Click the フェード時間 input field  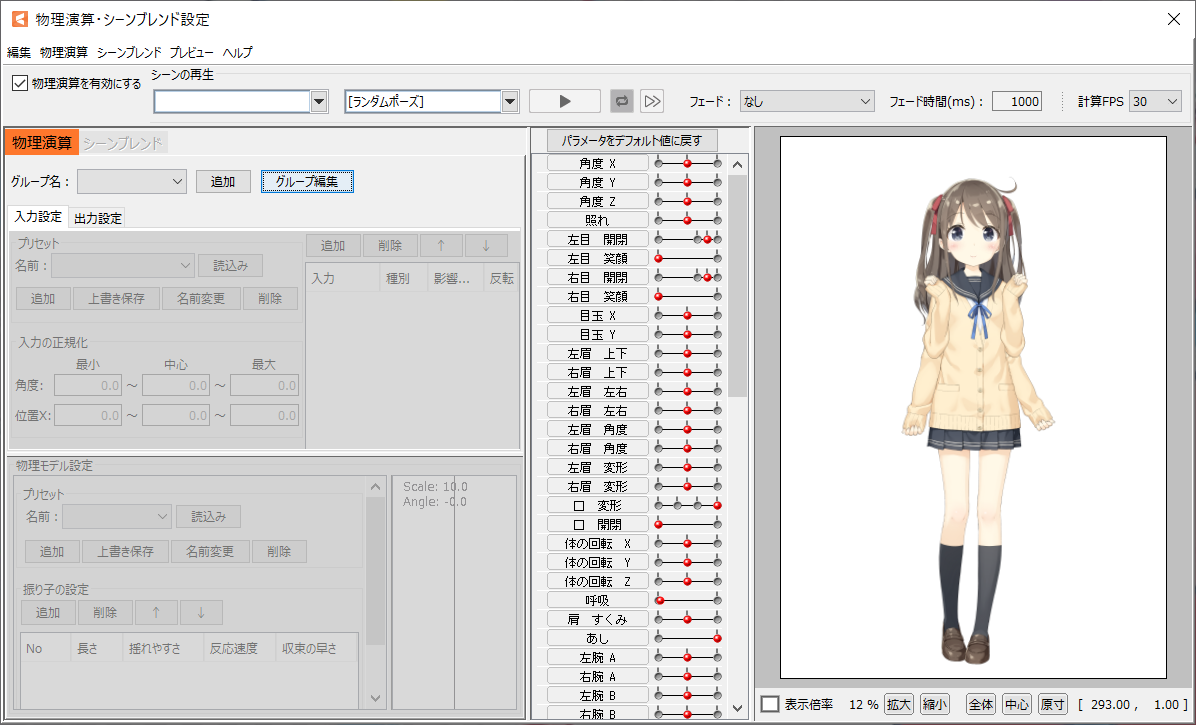point(1017,101)
